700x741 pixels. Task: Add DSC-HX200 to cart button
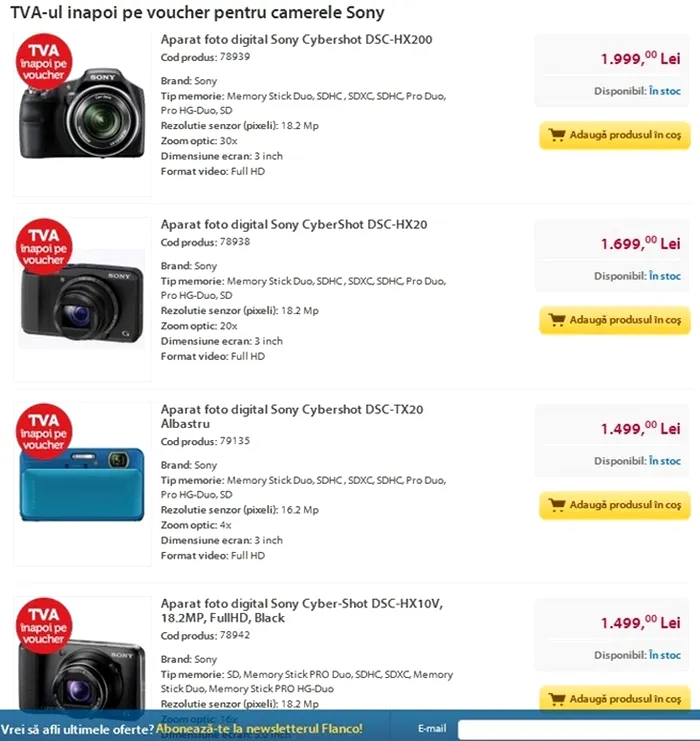[x=615, y=135]
